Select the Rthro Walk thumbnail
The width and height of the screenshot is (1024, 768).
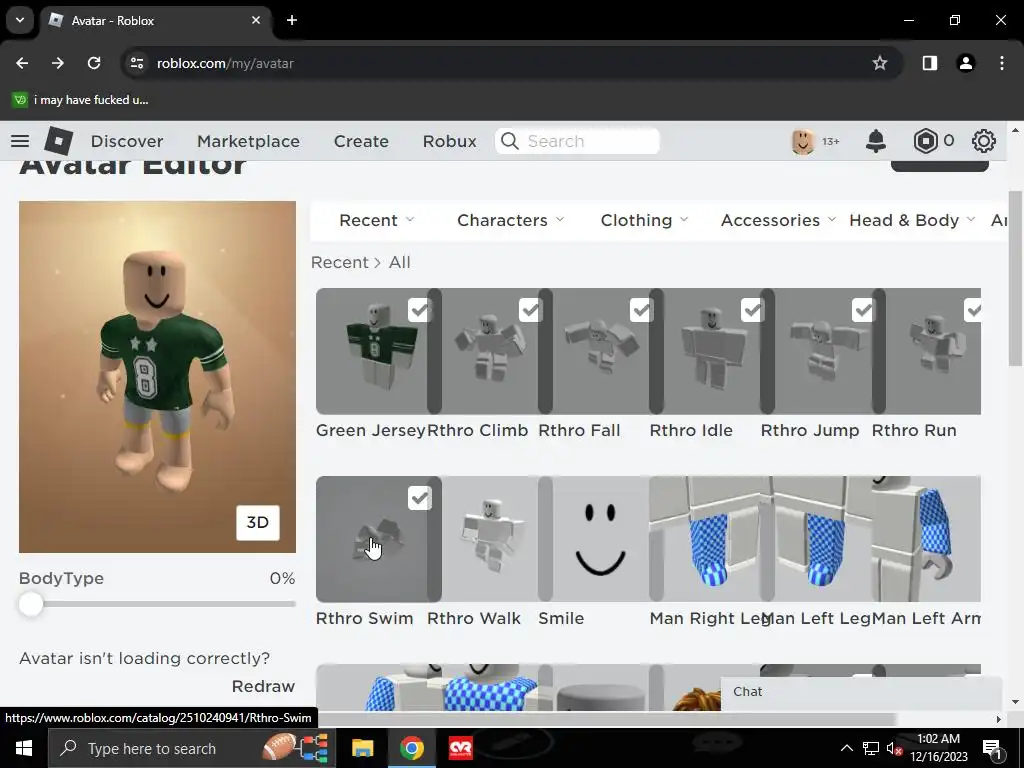[x=490, y=539]
